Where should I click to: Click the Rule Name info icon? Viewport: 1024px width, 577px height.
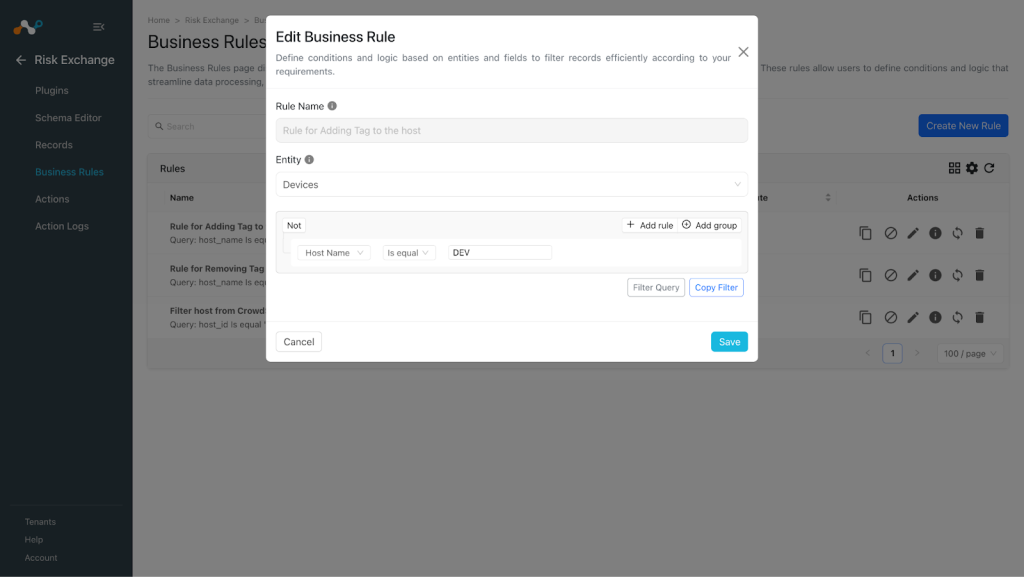point(332,106)
